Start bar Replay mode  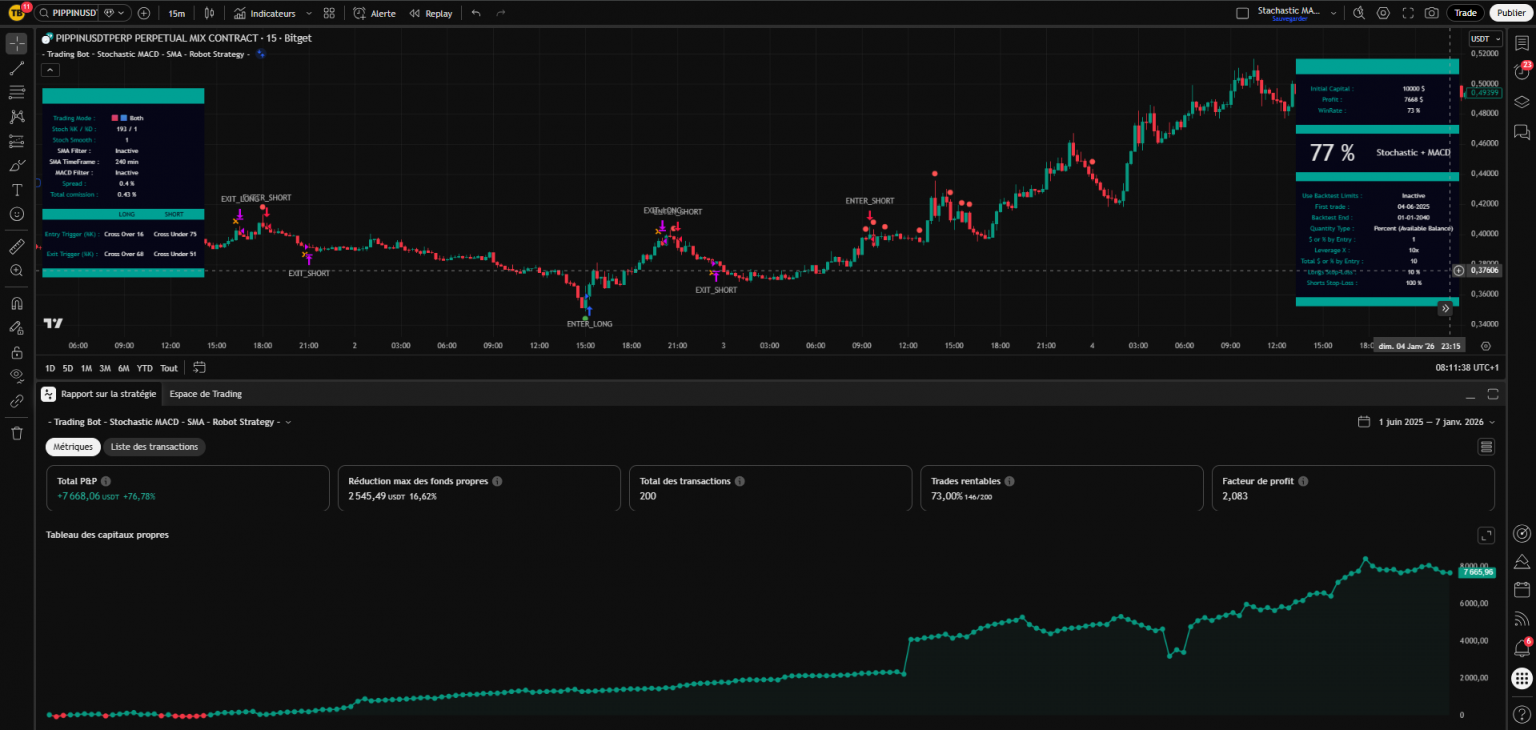(x=430, y=14)
